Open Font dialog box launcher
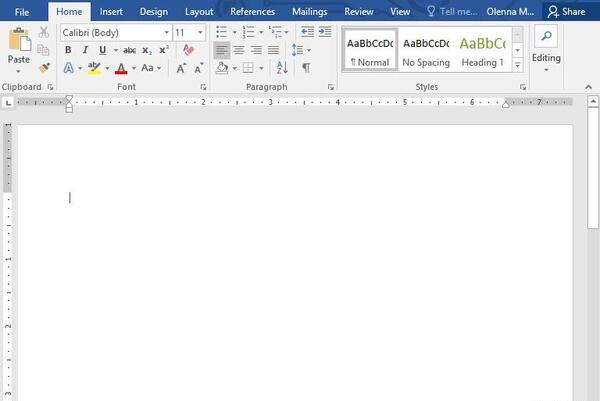Screen dimensions: 600x401 point(203,87)
